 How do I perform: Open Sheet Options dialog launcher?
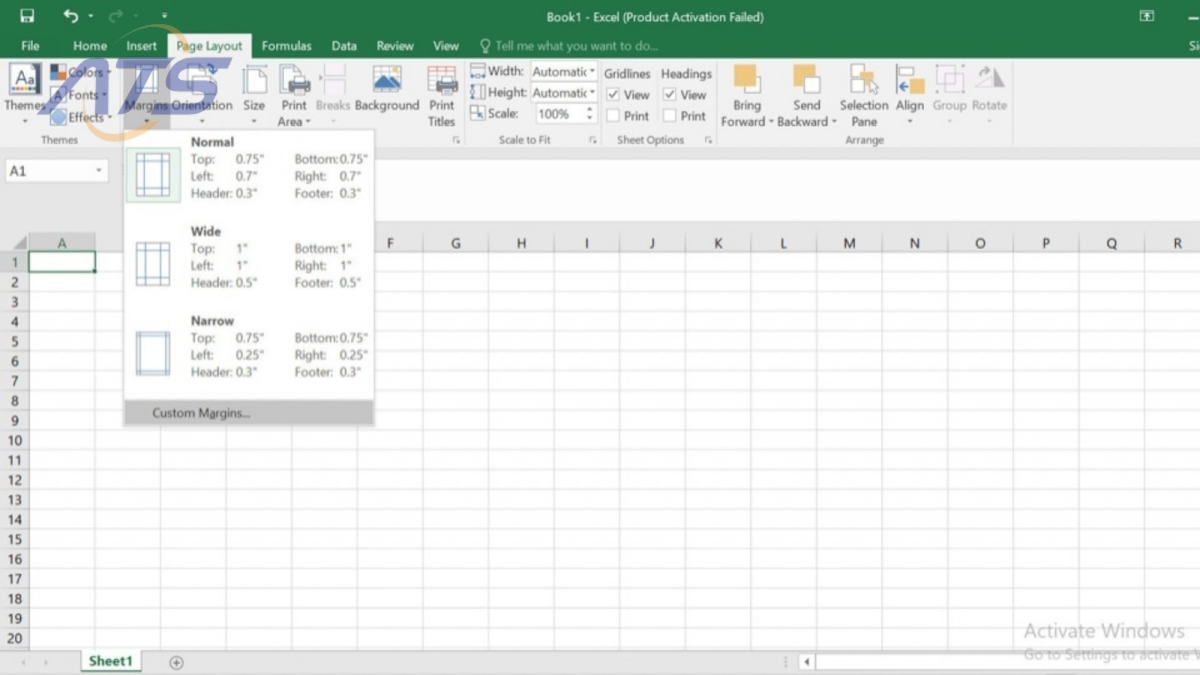coord(708,141)
